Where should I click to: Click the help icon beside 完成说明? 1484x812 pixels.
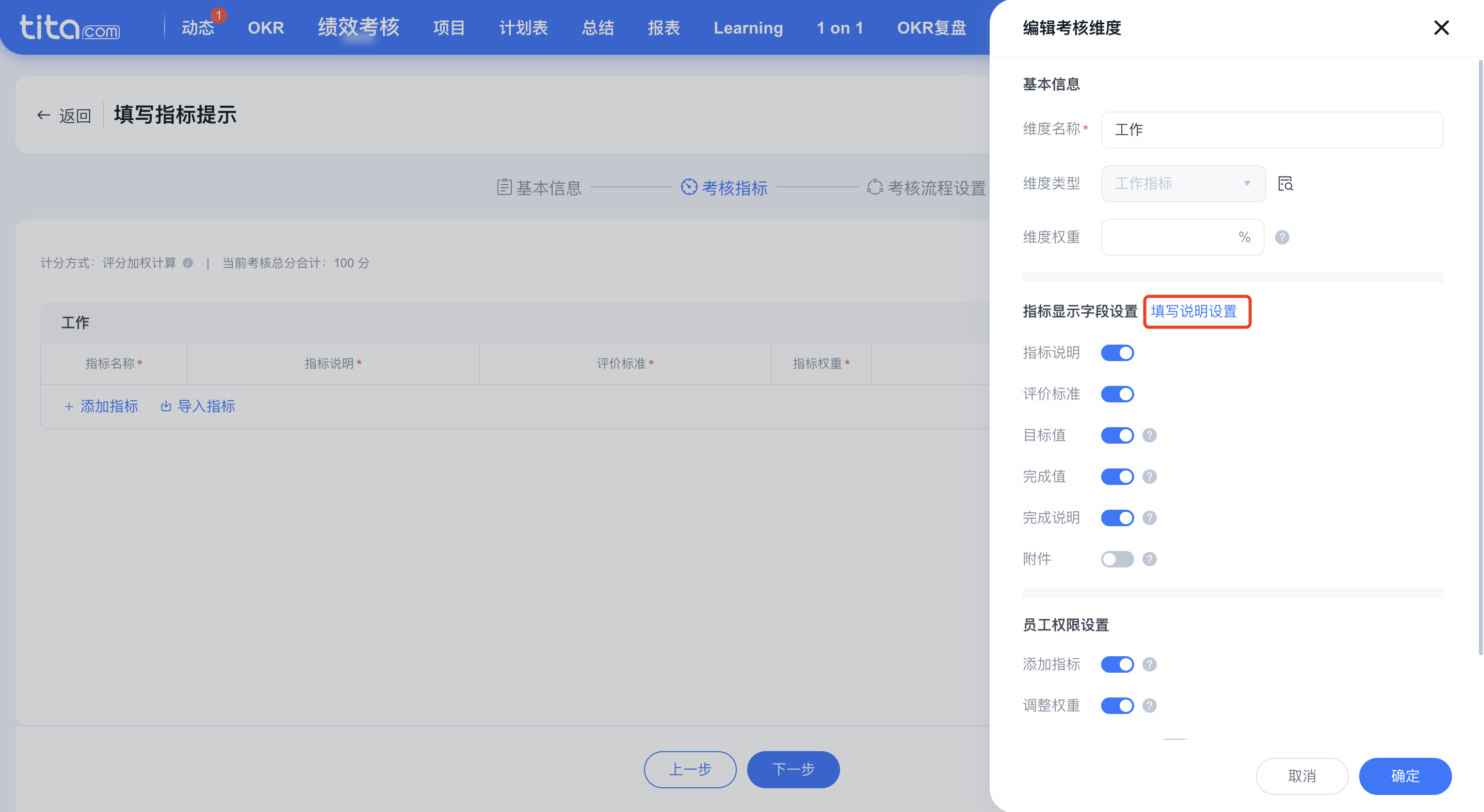click(1149, 518)
